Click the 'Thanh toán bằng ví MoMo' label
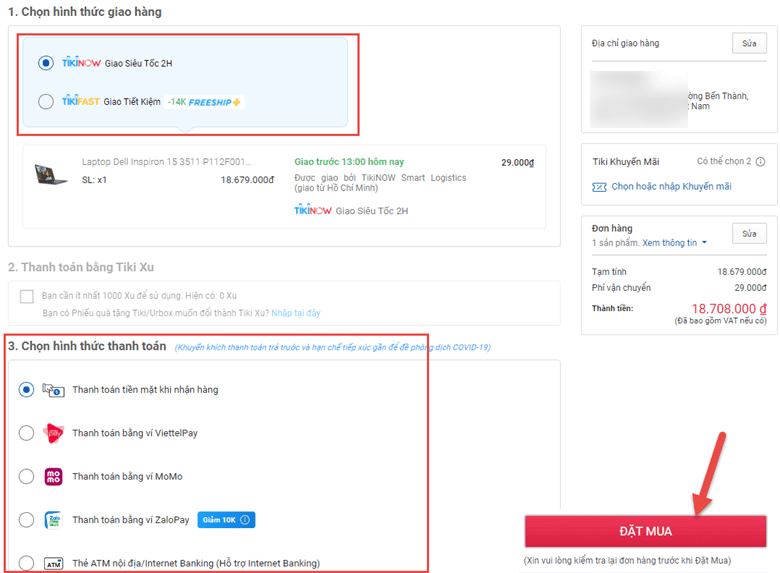The height and width of the screenshot is (573, 780). [x=127, y=477]
